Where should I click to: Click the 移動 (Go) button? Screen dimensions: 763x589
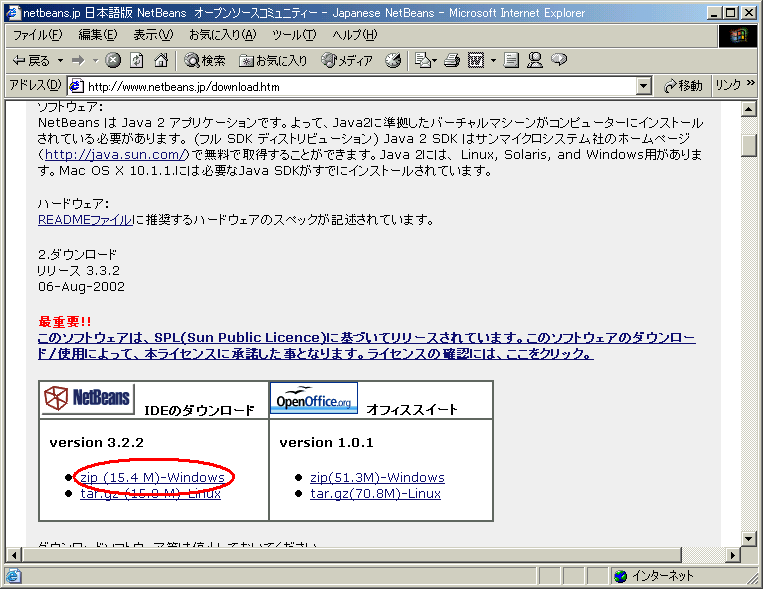tap(683, 86)
